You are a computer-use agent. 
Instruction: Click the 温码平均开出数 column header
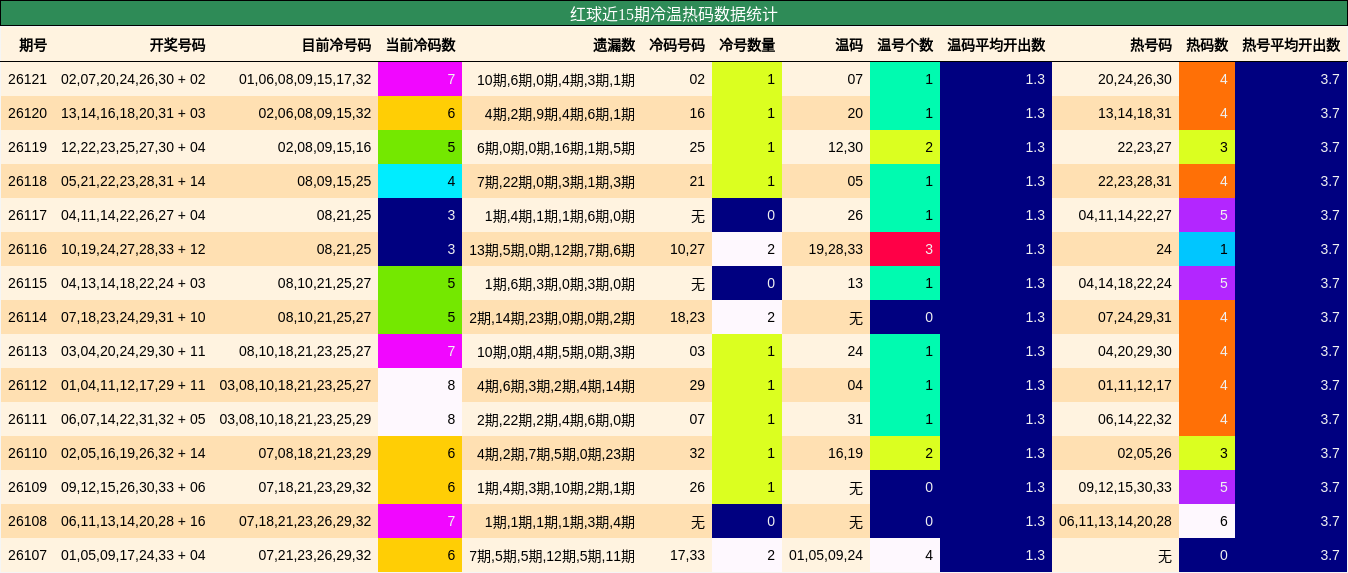coord(996,45)
